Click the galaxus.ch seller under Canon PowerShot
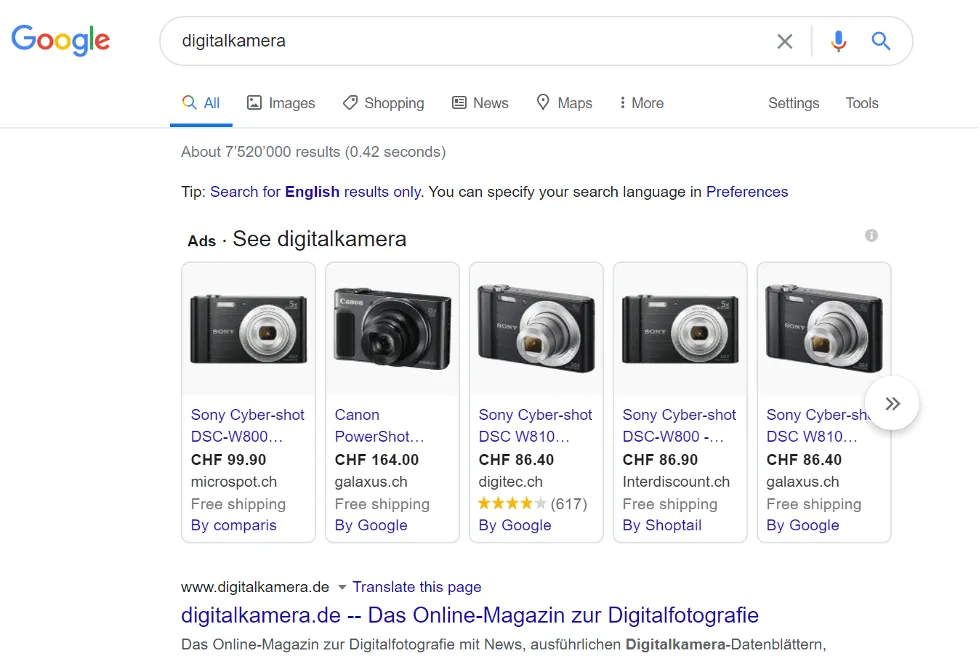Viewport: 980px width, 656px height. (x=371, y=482)
